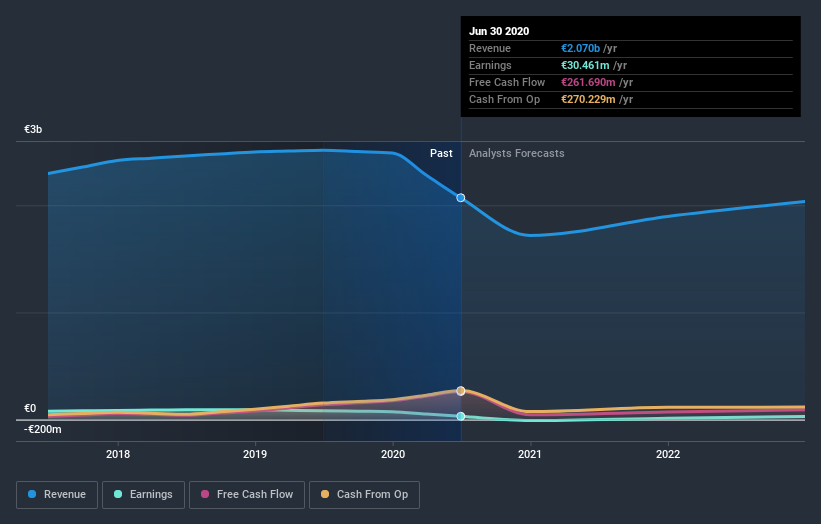Screen dimensions: 821x524
Task: Click the 2019 x-axis label
Action: pos(255,454)
